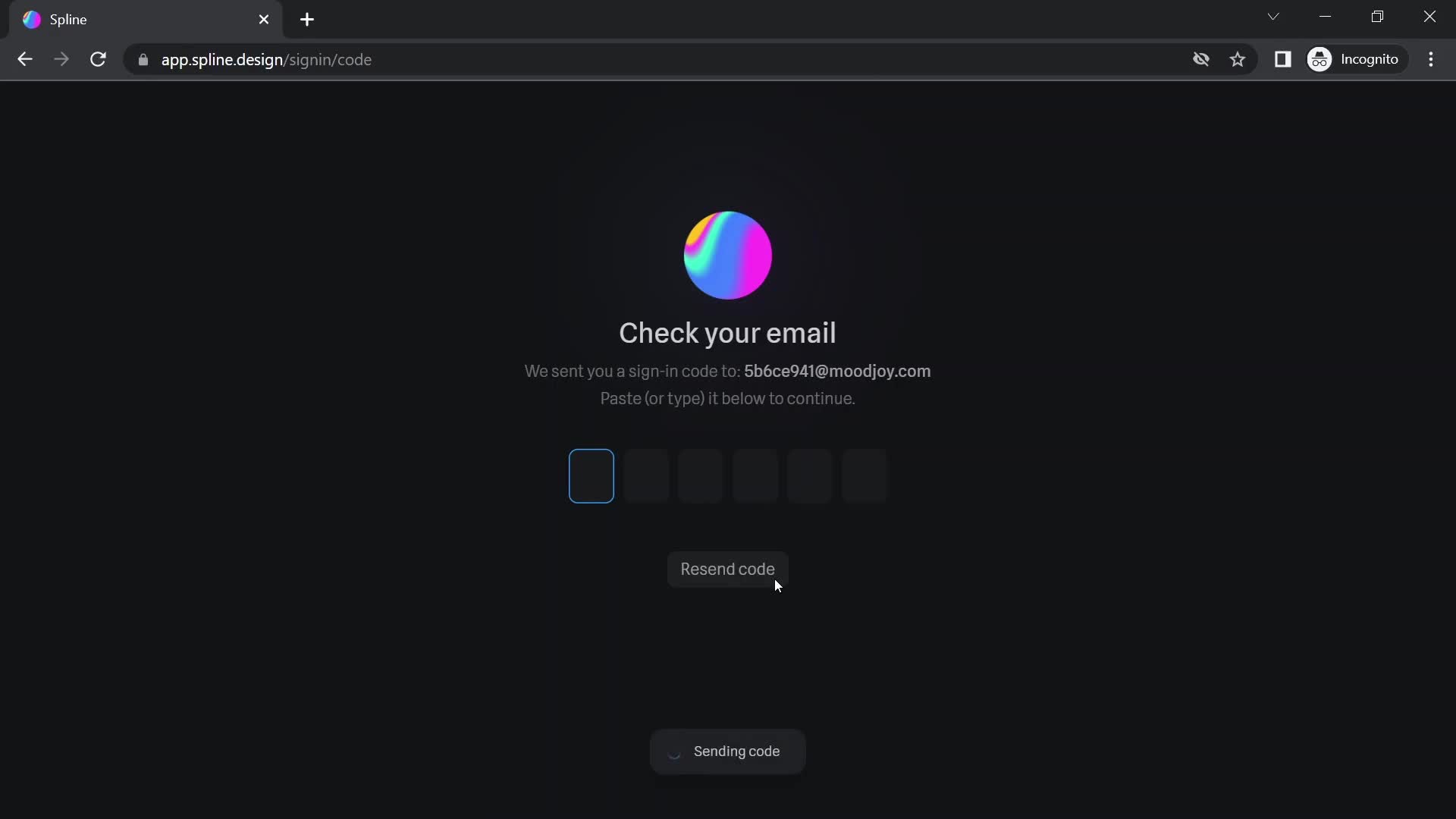Click the Spline logo icon in browser tab

point(30,19)
